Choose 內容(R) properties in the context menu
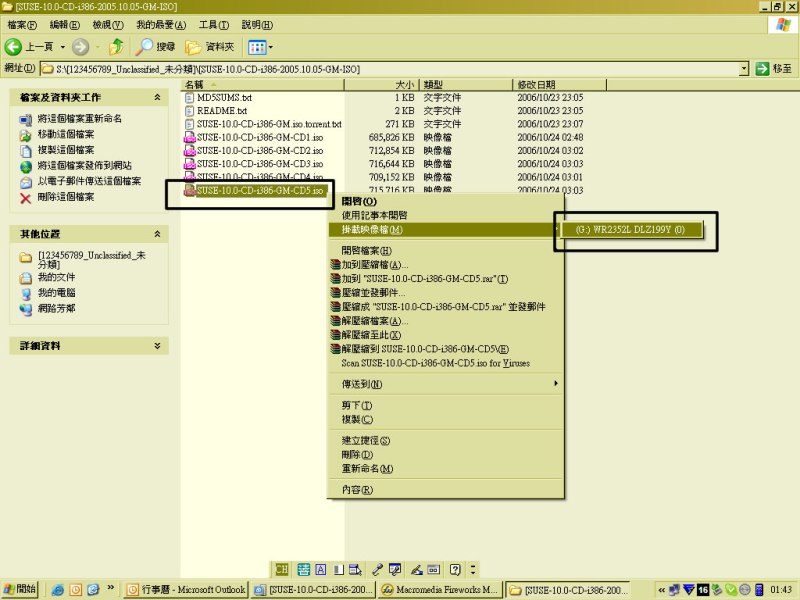 [x=445, y=490]
